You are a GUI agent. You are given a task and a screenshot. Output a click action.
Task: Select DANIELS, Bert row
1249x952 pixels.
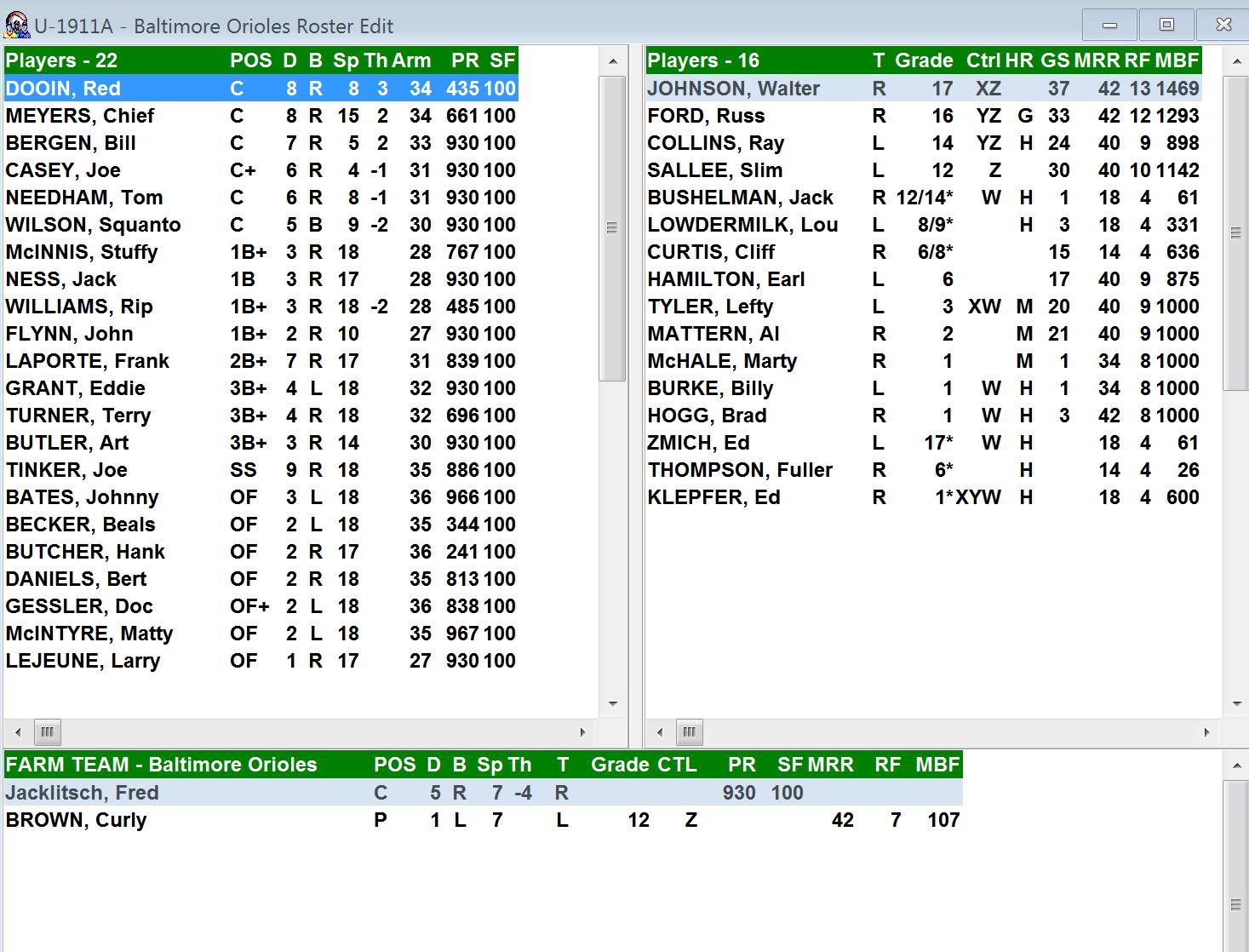[x=261, y=579]
